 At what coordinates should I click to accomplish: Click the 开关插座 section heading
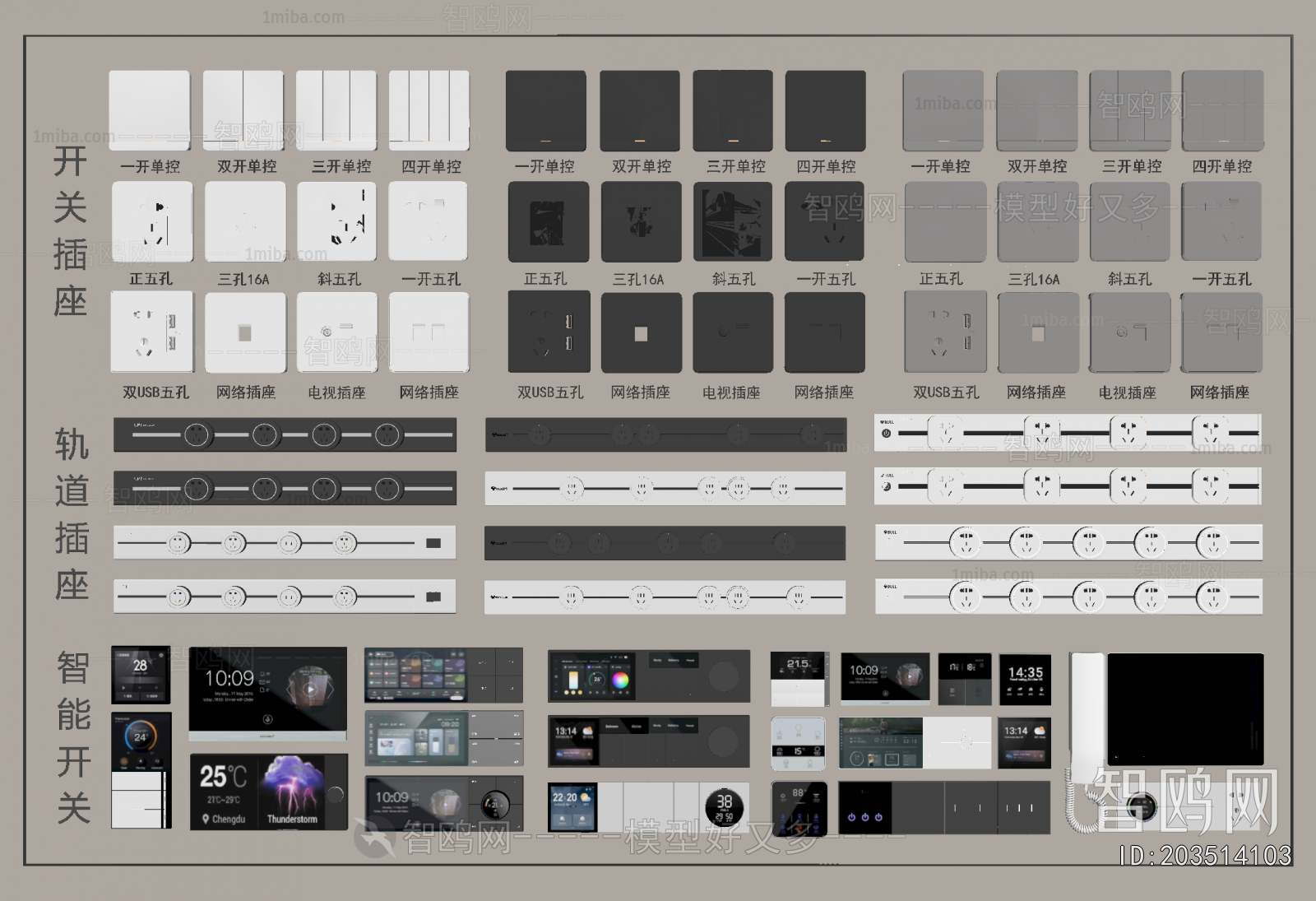[x=70, y=231]
